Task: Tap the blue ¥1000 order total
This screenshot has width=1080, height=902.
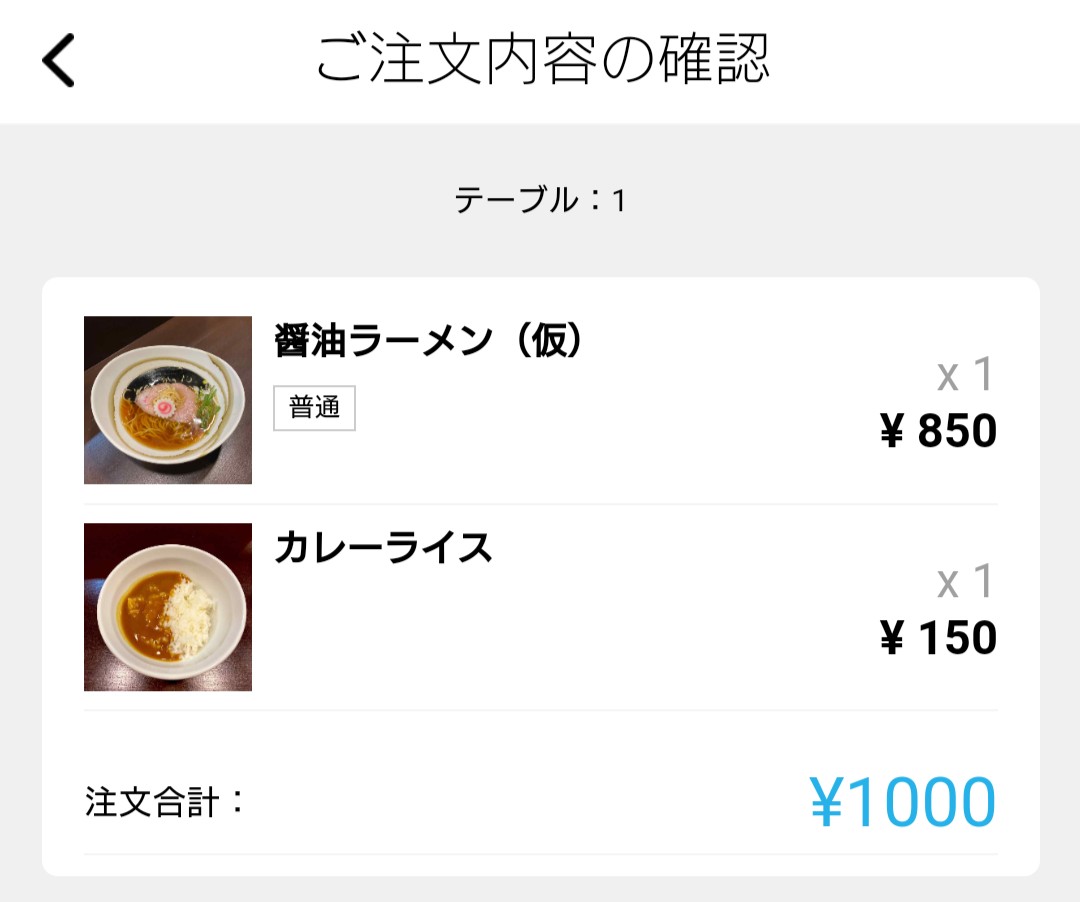Action: click(x=902, y=803)
